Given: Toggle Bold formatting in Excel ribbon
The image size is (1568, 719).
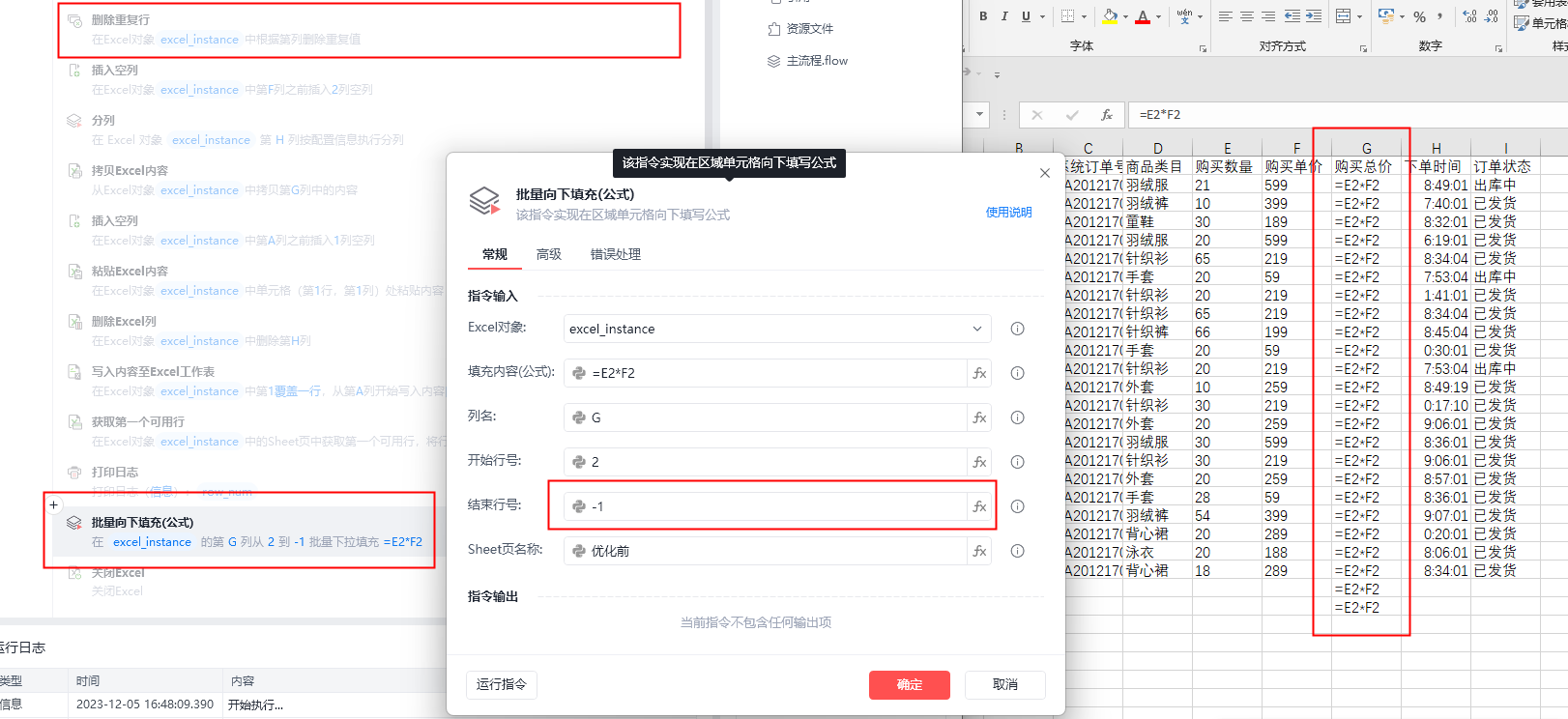Looking at the screenshot, I should 983,16.
